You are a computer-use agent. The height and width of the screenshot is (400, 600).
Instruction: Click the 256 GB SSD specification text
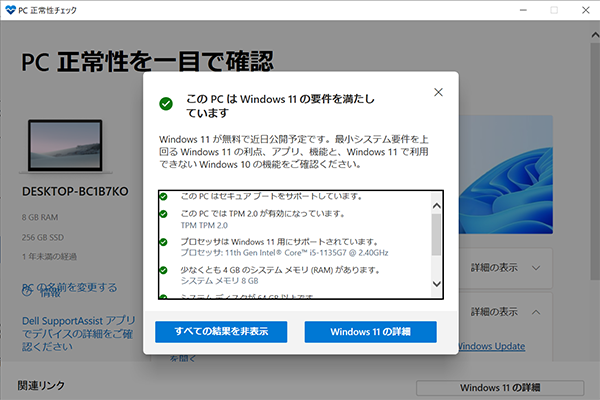[42, 237]
